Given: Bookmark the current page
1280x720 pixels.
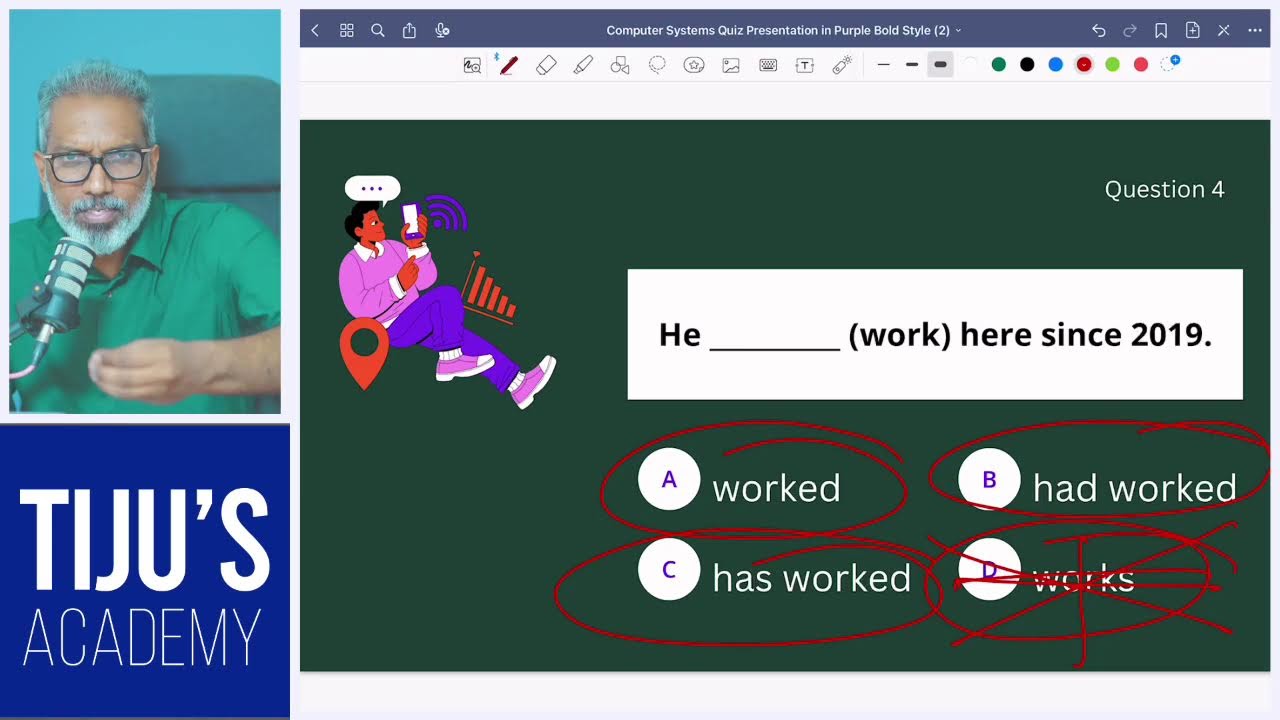Looking at the screenshot, I should pyautogui.click(x=1161, y=31).
